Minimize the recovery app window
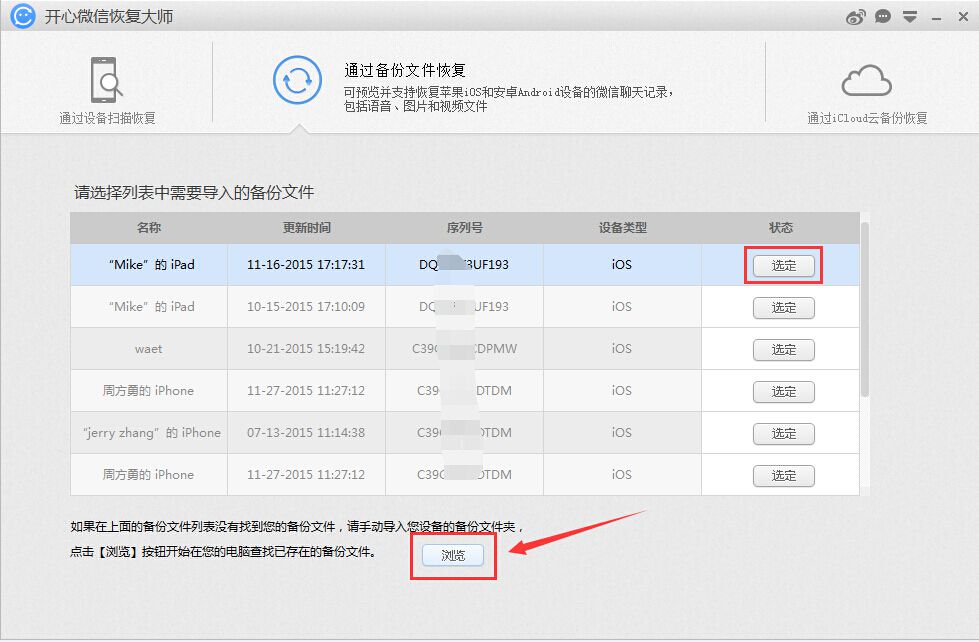Screen dimensions: 979x642 936,17
